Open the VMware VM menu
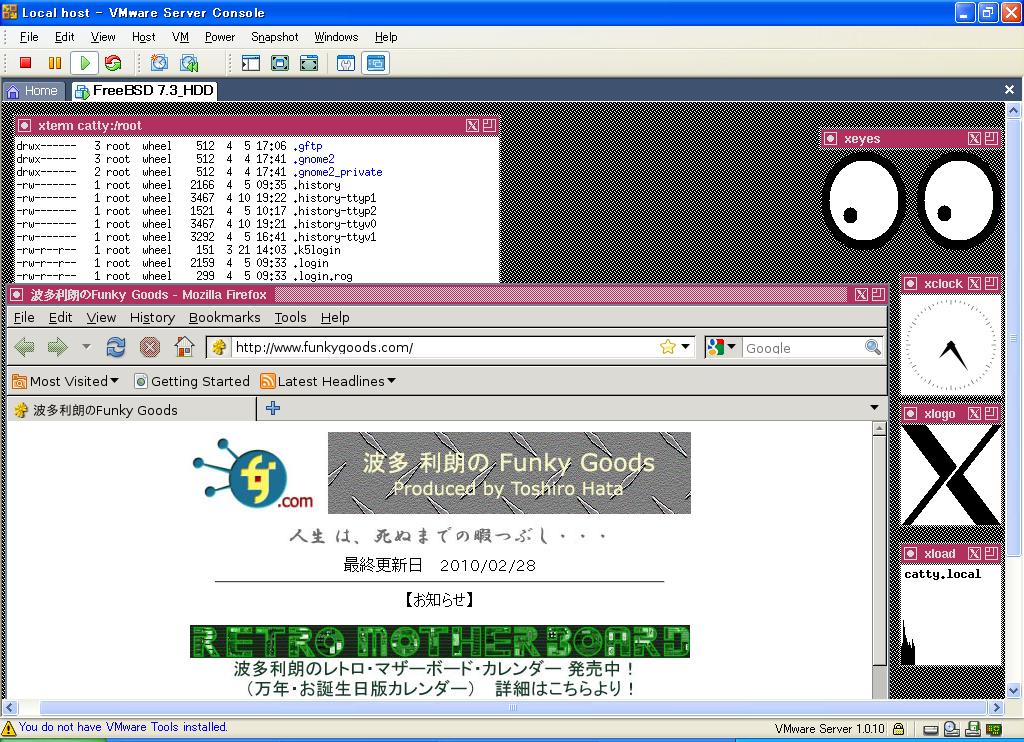This screenshot has height=742, width=1024. [x=180, y=37]
